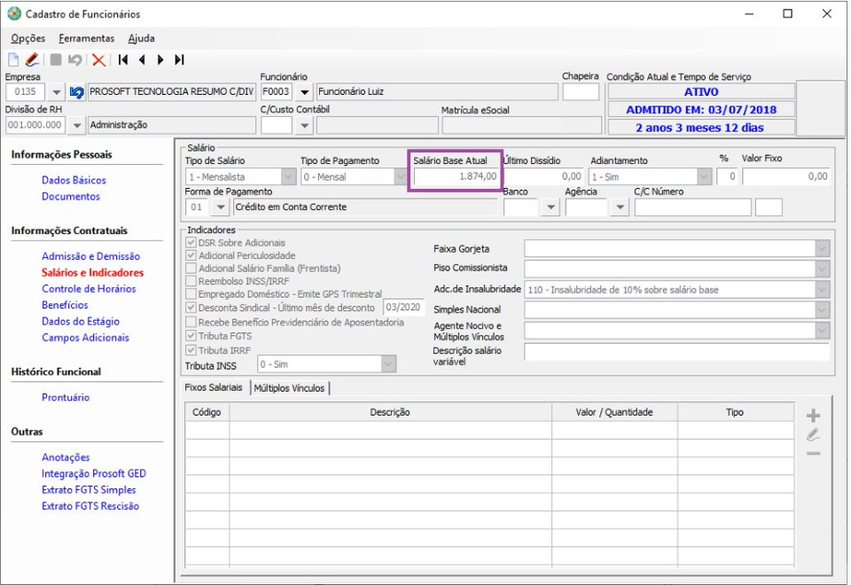
Task: Click the blue refresh icon beside Empresa
Action: pos(76,92)
